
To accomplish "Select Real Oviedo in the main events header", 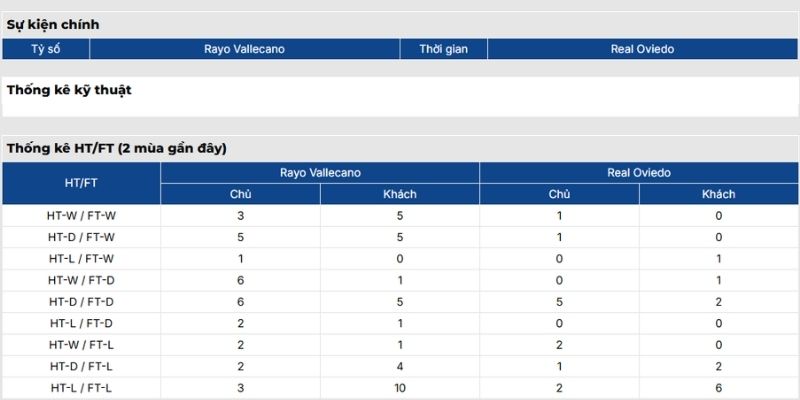I will coord(642,49).
